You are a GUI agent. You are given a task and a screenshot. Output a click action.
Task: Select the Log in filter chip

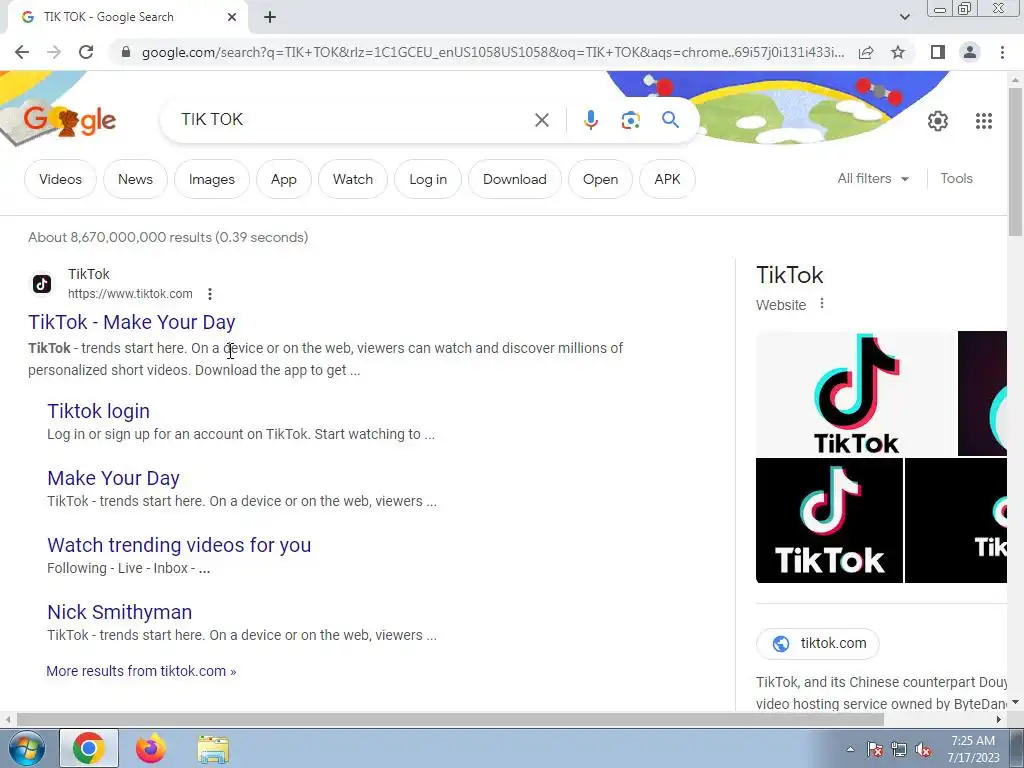point(428,179)
